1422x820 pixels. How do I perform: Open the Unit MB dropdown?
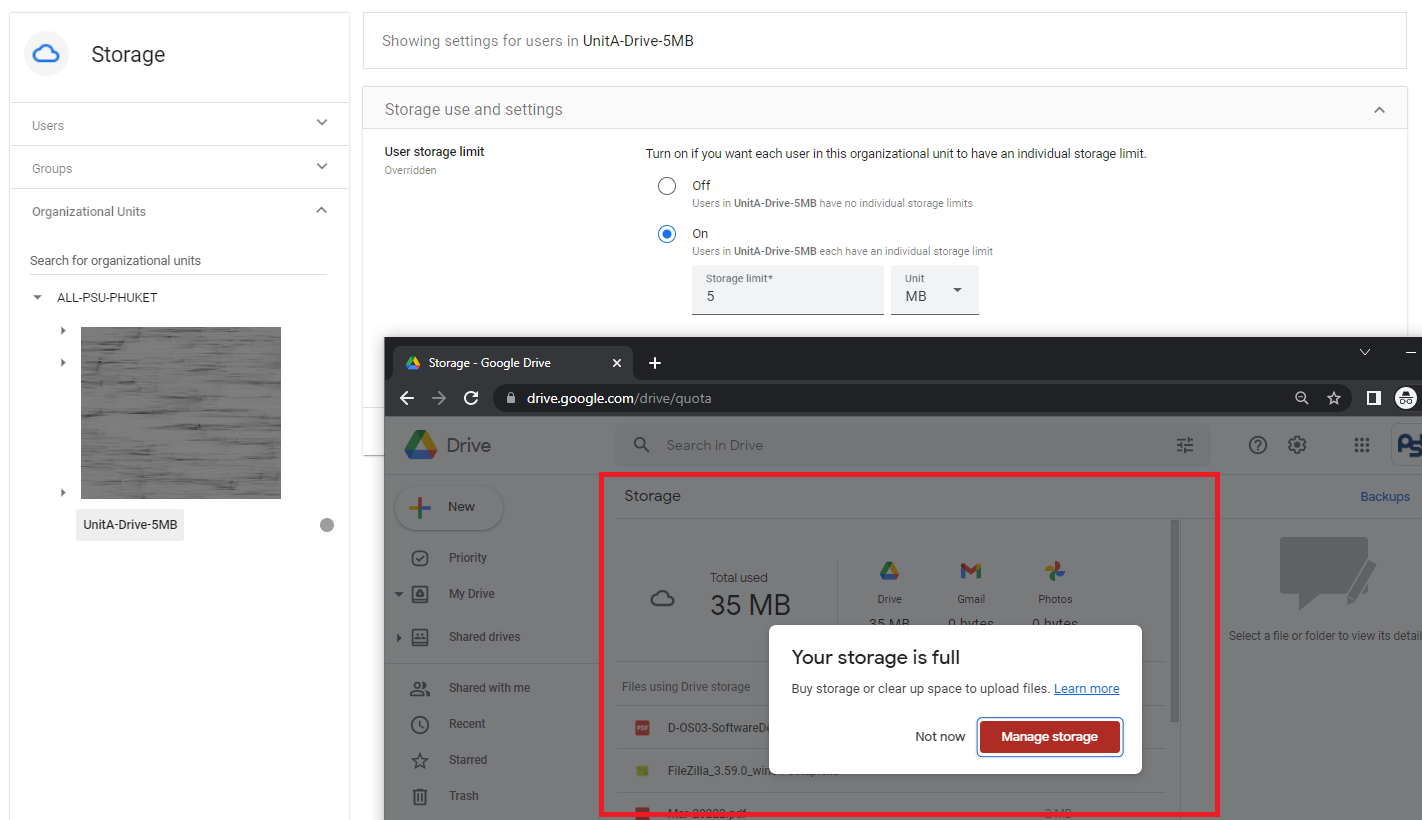[934, 290]
